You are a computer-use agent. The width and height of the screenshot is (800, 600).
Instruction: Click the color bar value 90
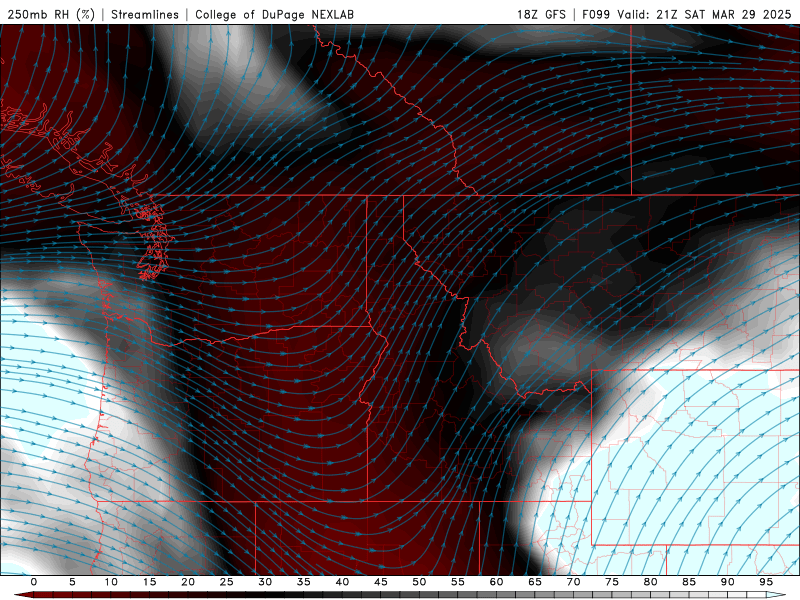(728, 582)
